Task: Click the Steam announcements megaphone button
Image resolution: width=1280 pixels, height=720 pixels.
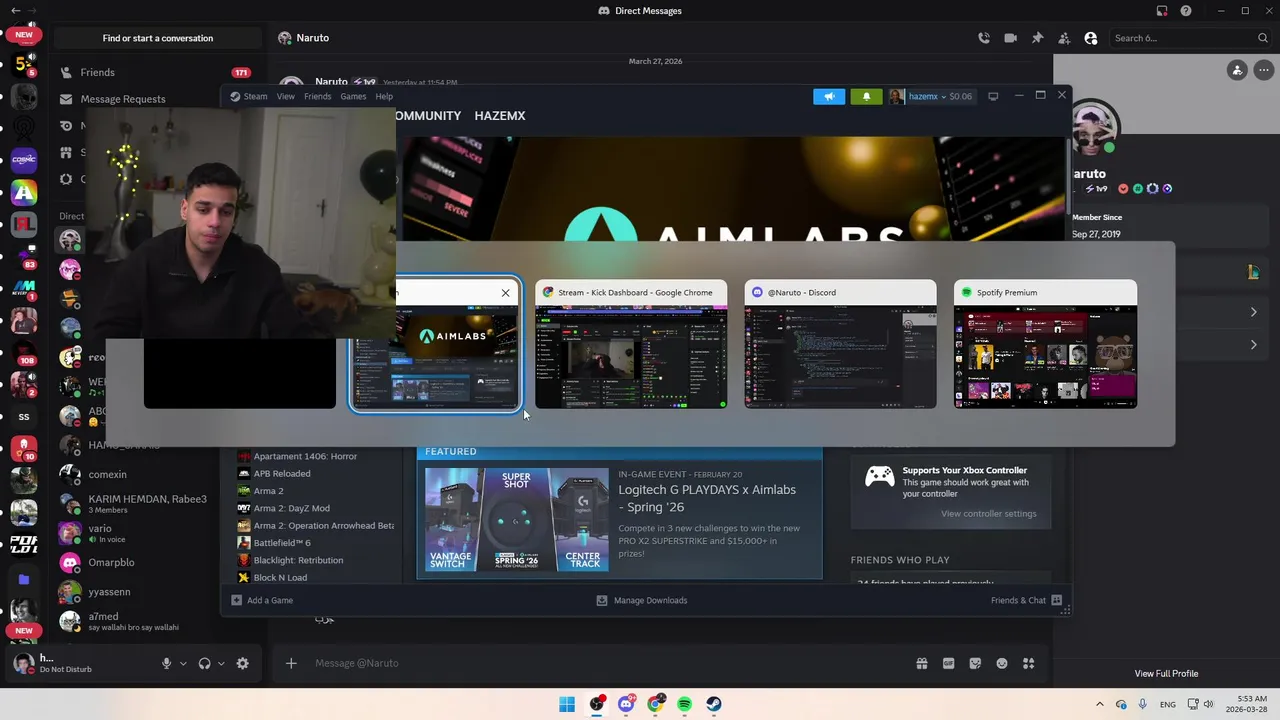Action: coord(829,96)
